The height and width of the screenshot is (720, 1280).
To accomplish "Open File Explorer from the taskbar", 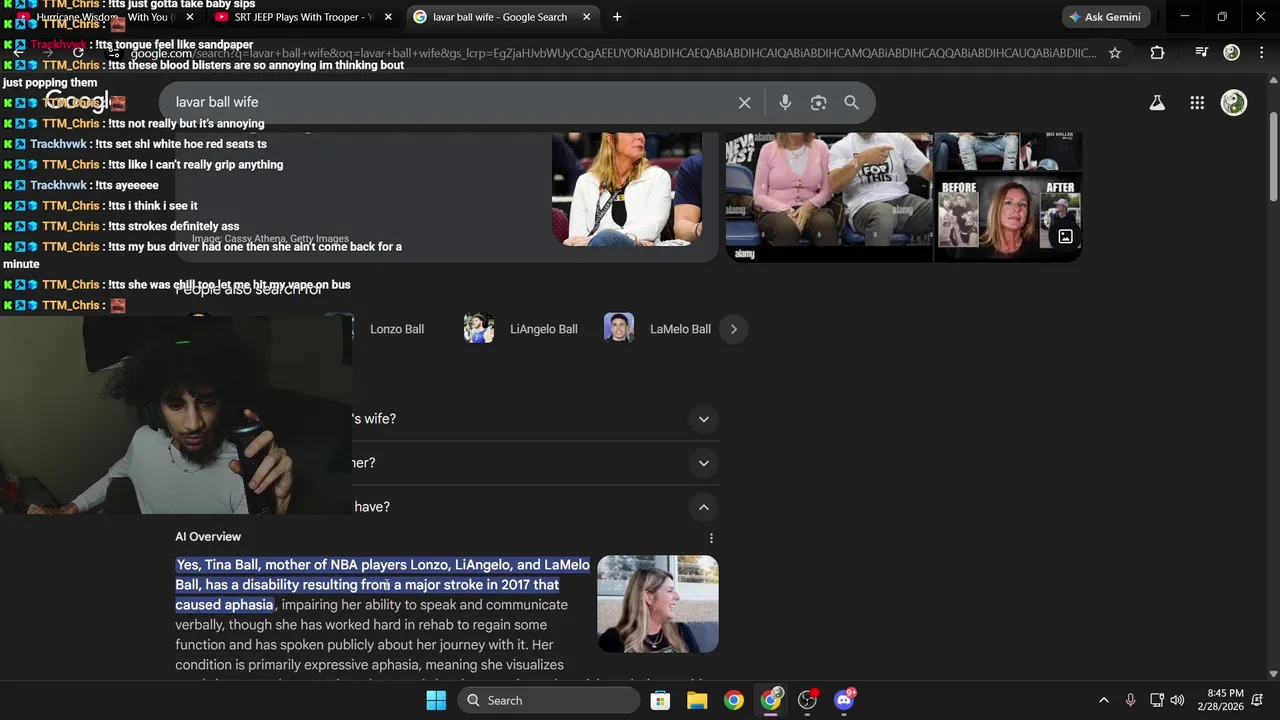I will 697,700.
